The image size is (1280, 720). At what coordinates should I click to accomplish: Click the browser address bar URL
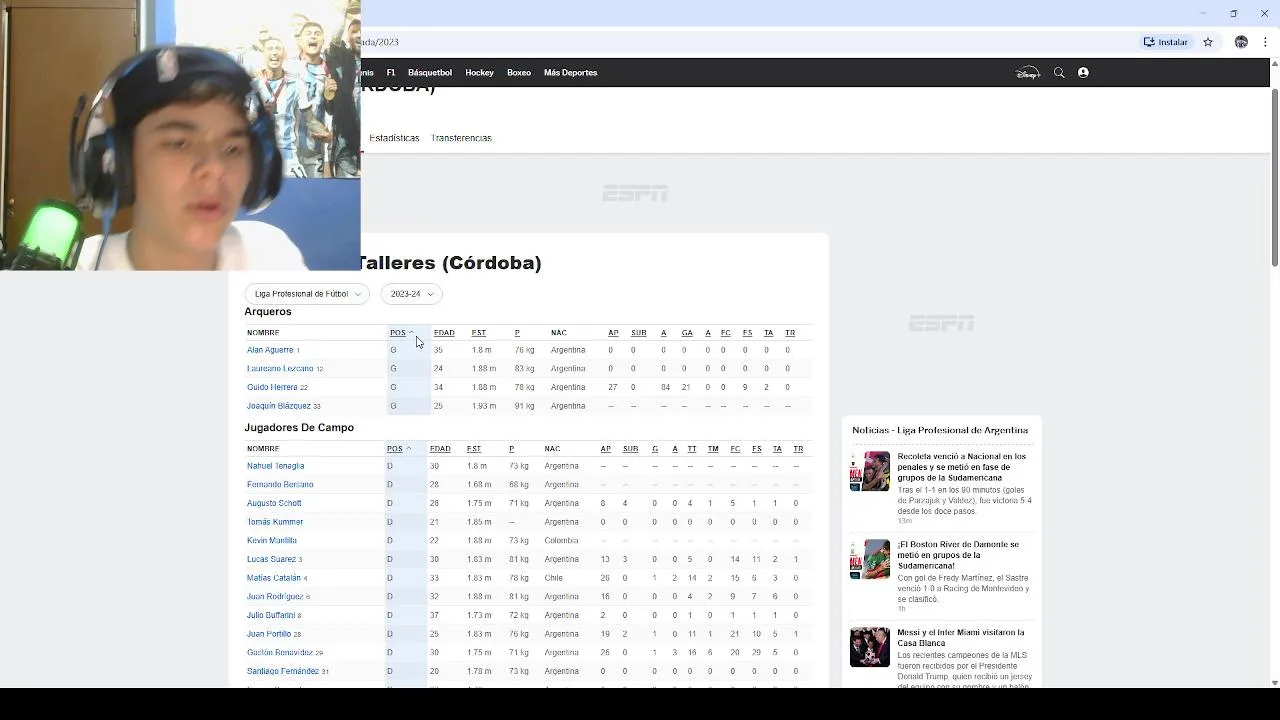(x=380, y=42)
